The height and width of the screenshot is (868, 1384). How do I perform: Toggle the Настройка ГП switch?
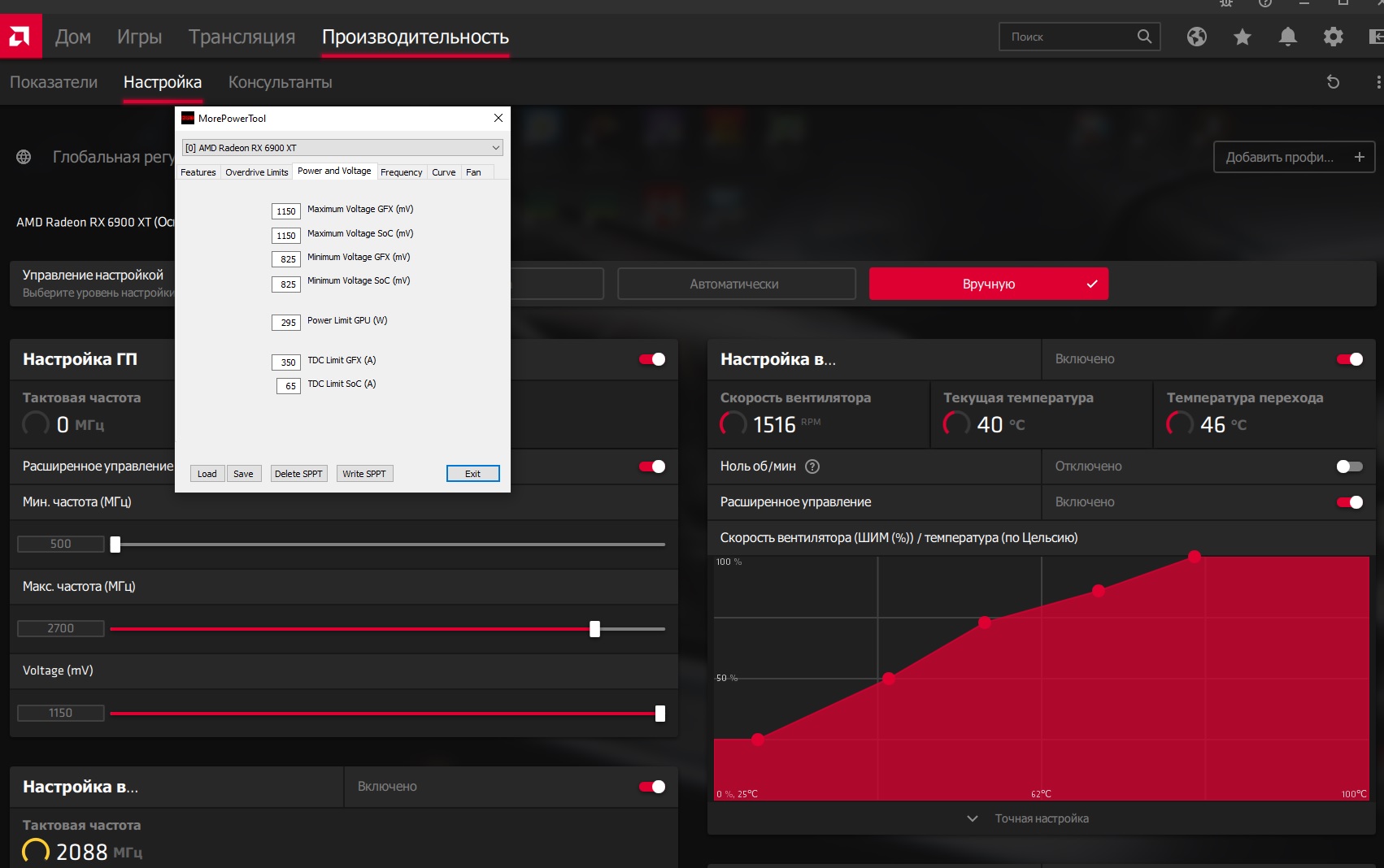coord(652,359)
